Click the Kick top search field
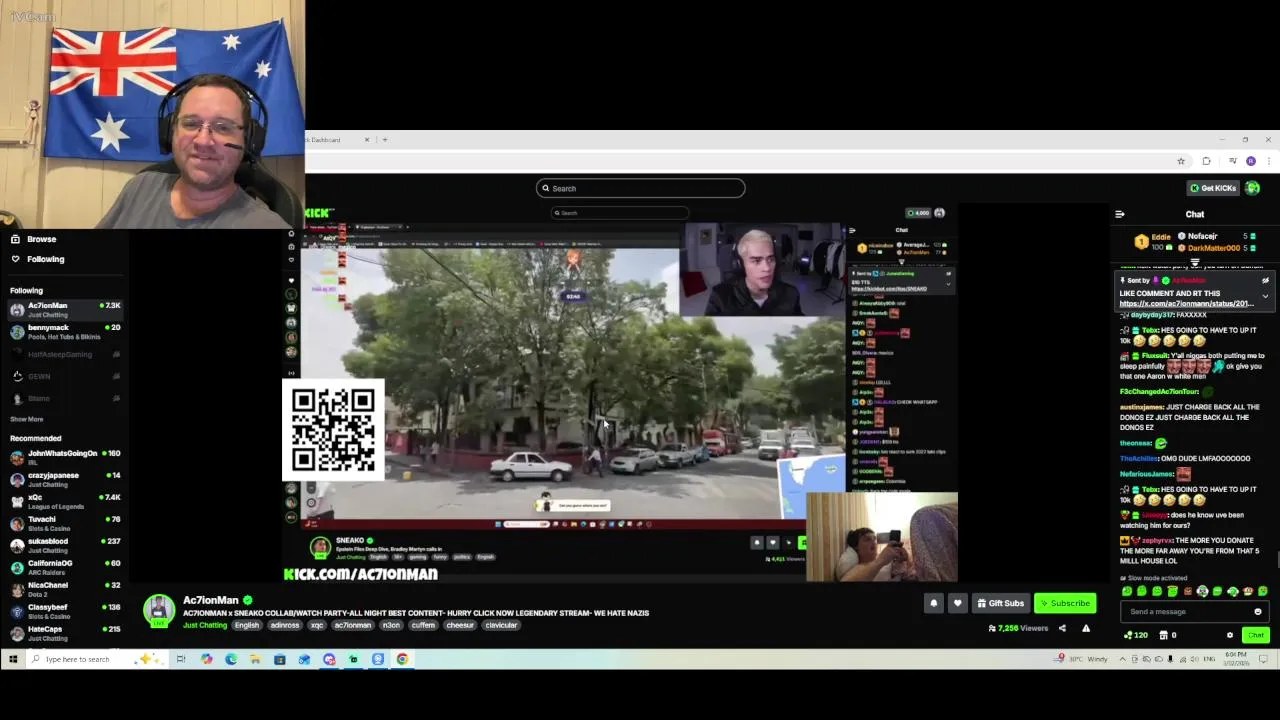 coord(640,188)
